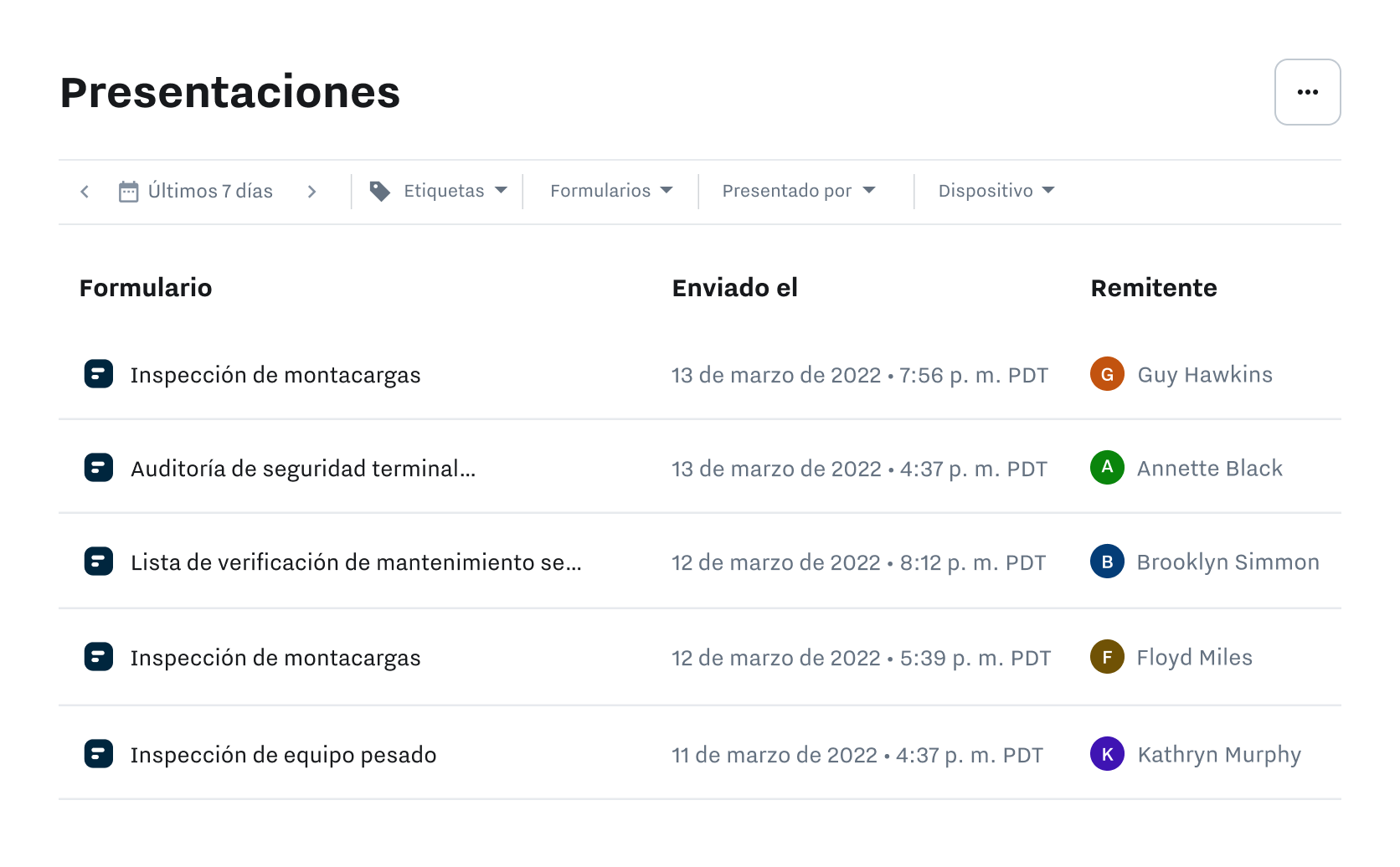This screenshot has width=1400, height=867.
Task: Open the options menu with three dots
Action: point(1307,92)
